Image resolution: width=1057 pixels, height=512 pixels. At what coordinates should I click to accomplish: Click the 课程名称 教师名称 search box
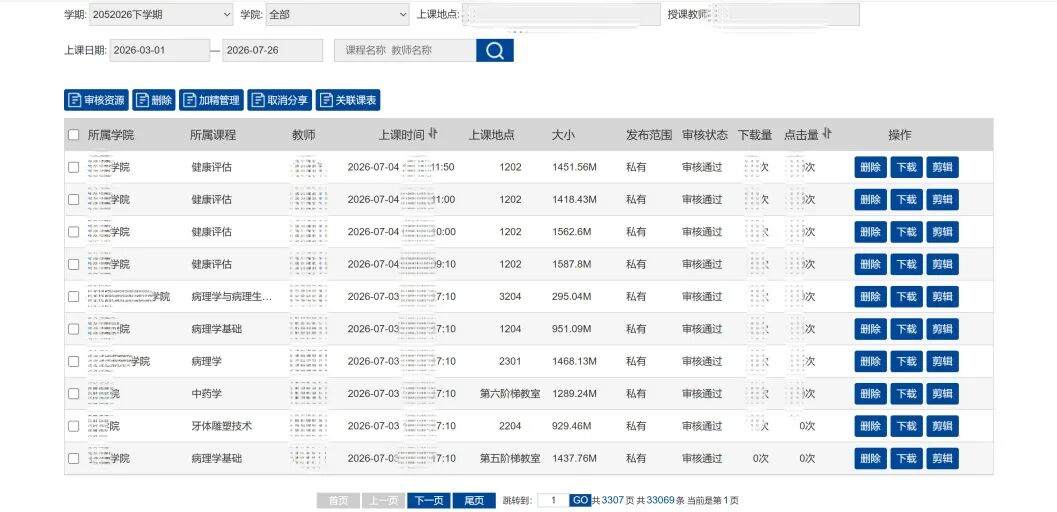click(x=405, y=51)
